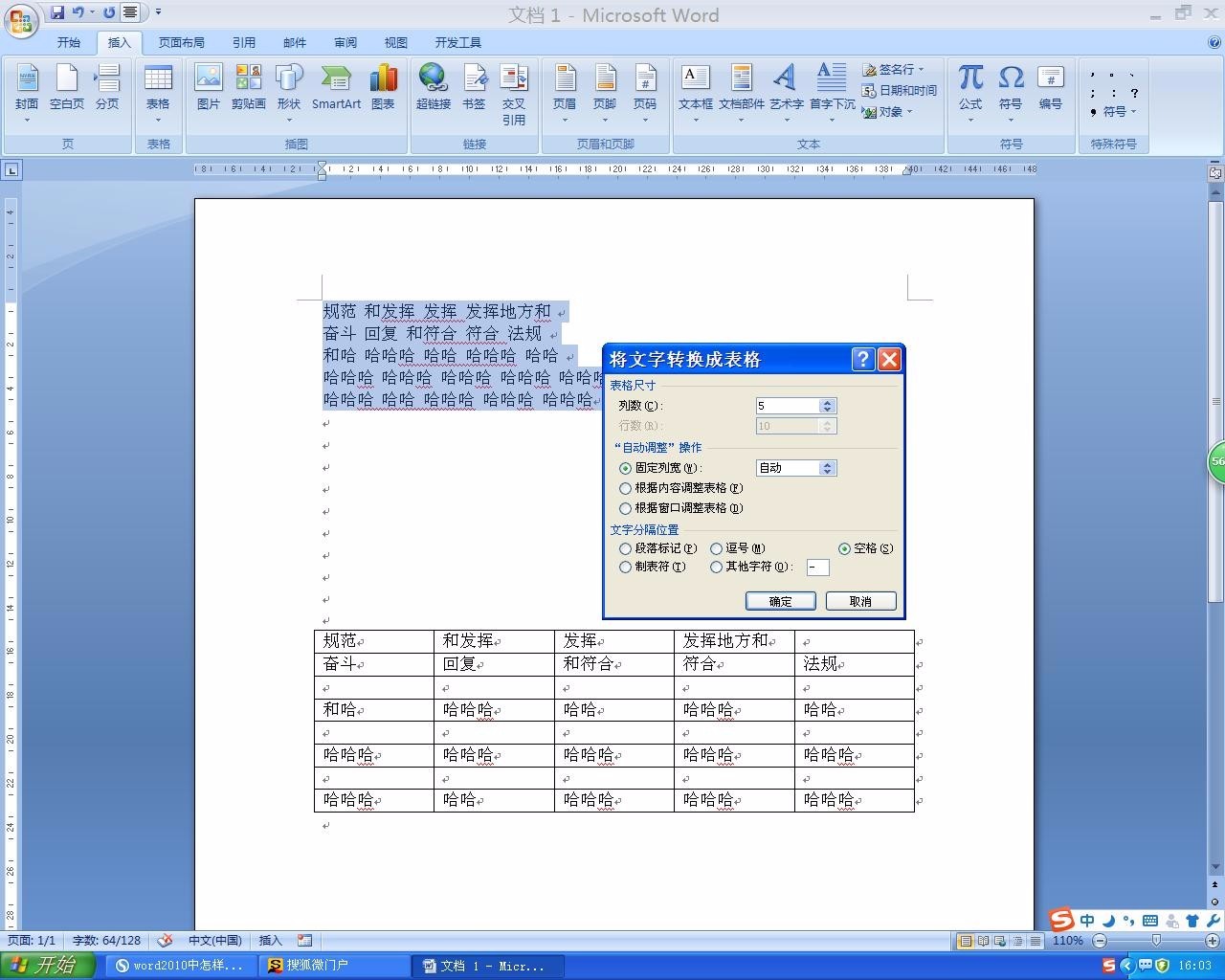Open the 审阅 review tab

tap(345, 42)
